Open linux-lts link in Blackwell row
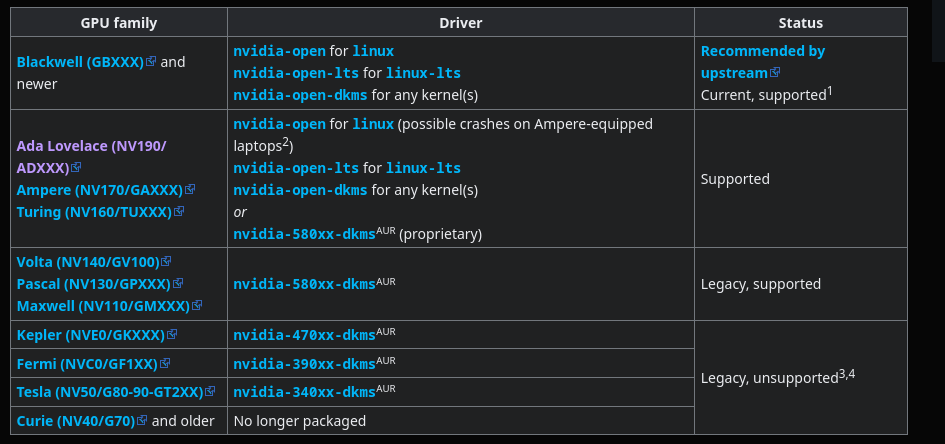The height and width of the screenshot is (444, 945). [x=423, y=73]
